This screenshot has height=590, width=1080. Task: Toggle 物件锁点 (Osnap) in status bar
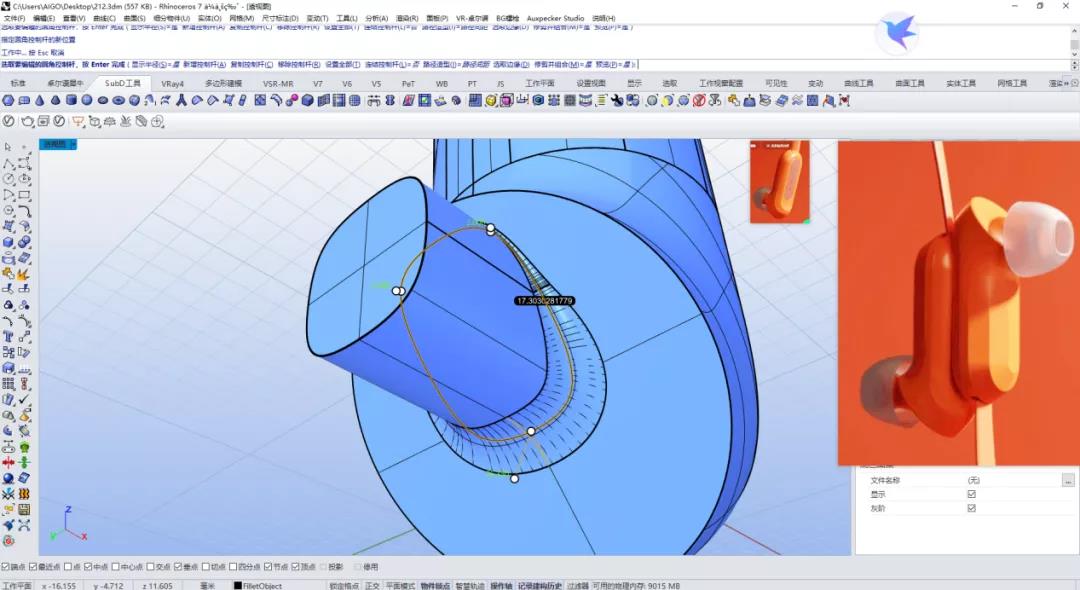coord(435,586)
